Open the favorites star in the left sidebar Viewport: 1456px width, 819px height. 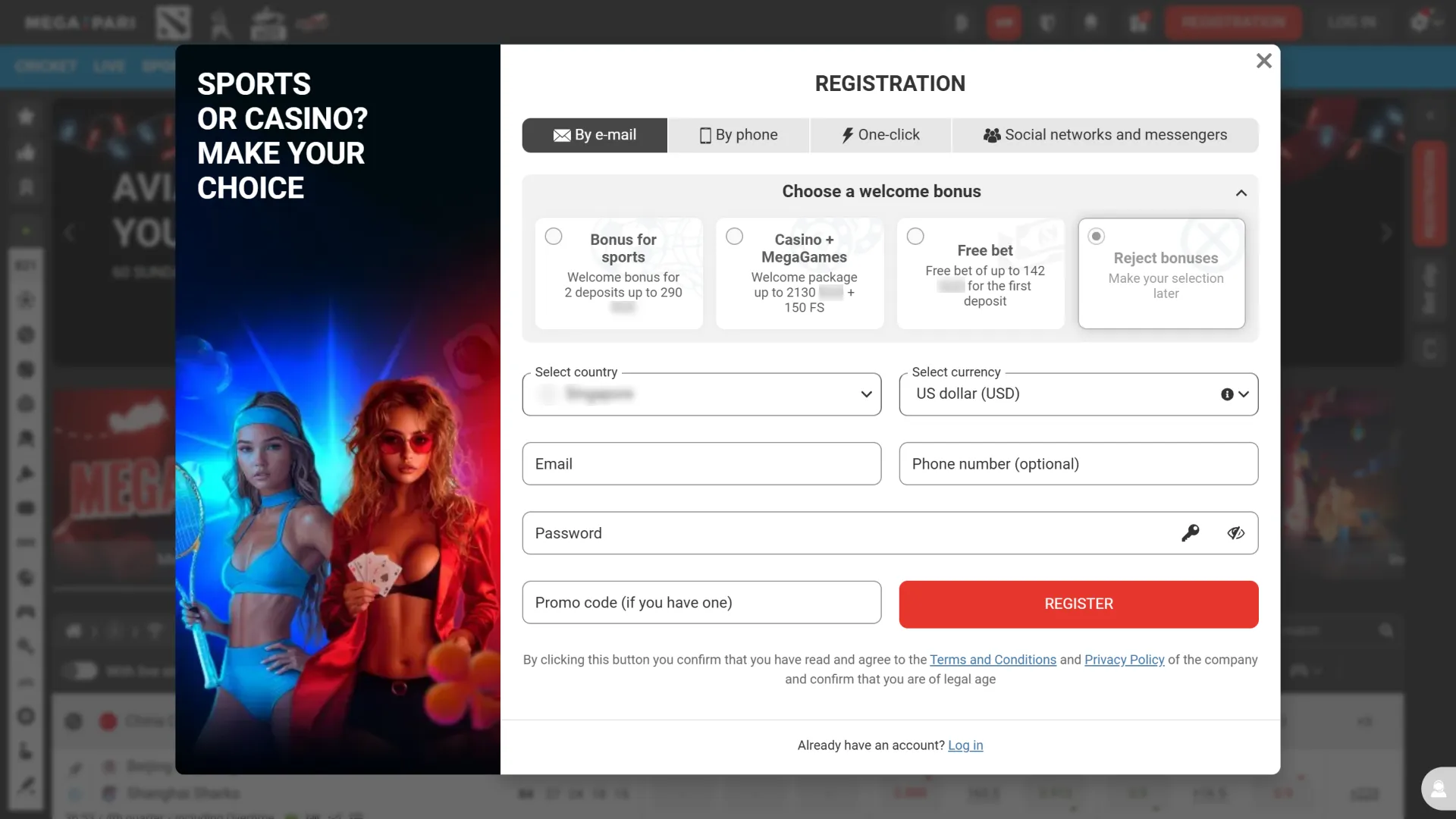click(26, 116)
